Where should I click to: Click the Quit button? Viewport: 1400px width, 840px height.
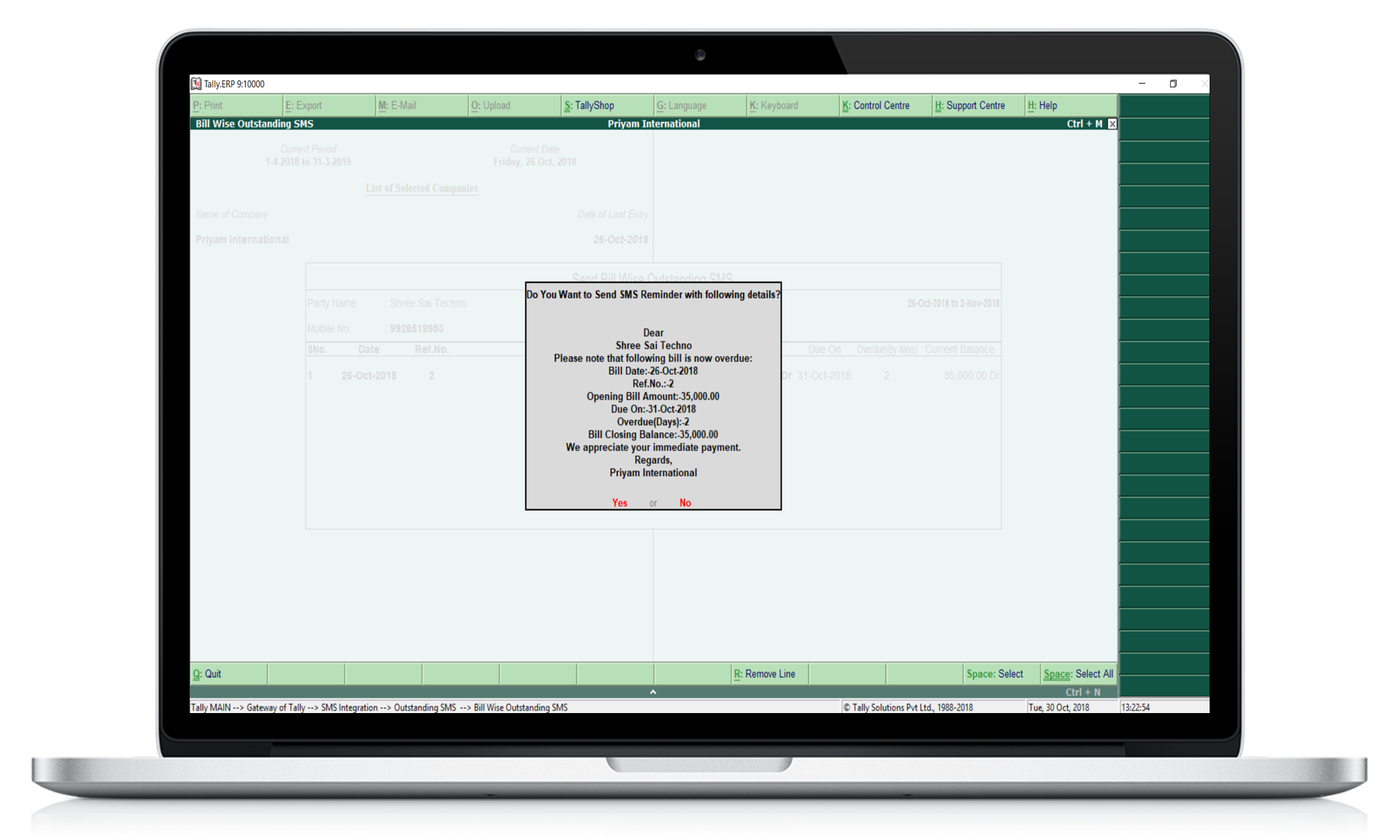228,673
